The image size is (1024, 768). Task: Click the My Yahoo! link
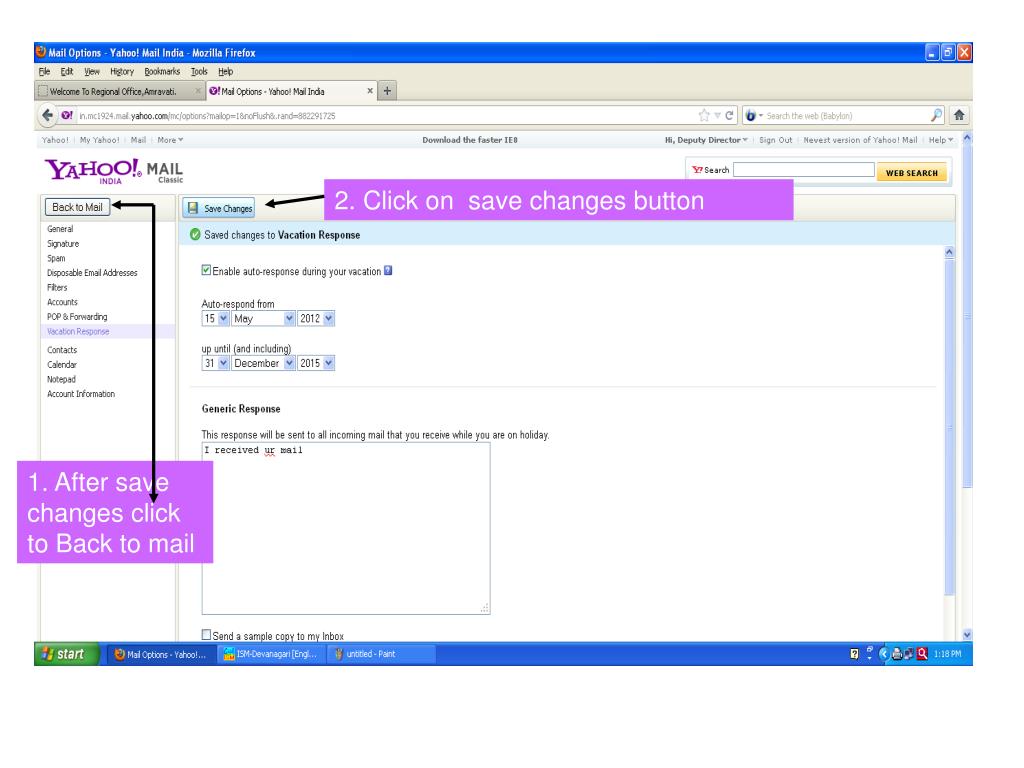pos(99,140)
